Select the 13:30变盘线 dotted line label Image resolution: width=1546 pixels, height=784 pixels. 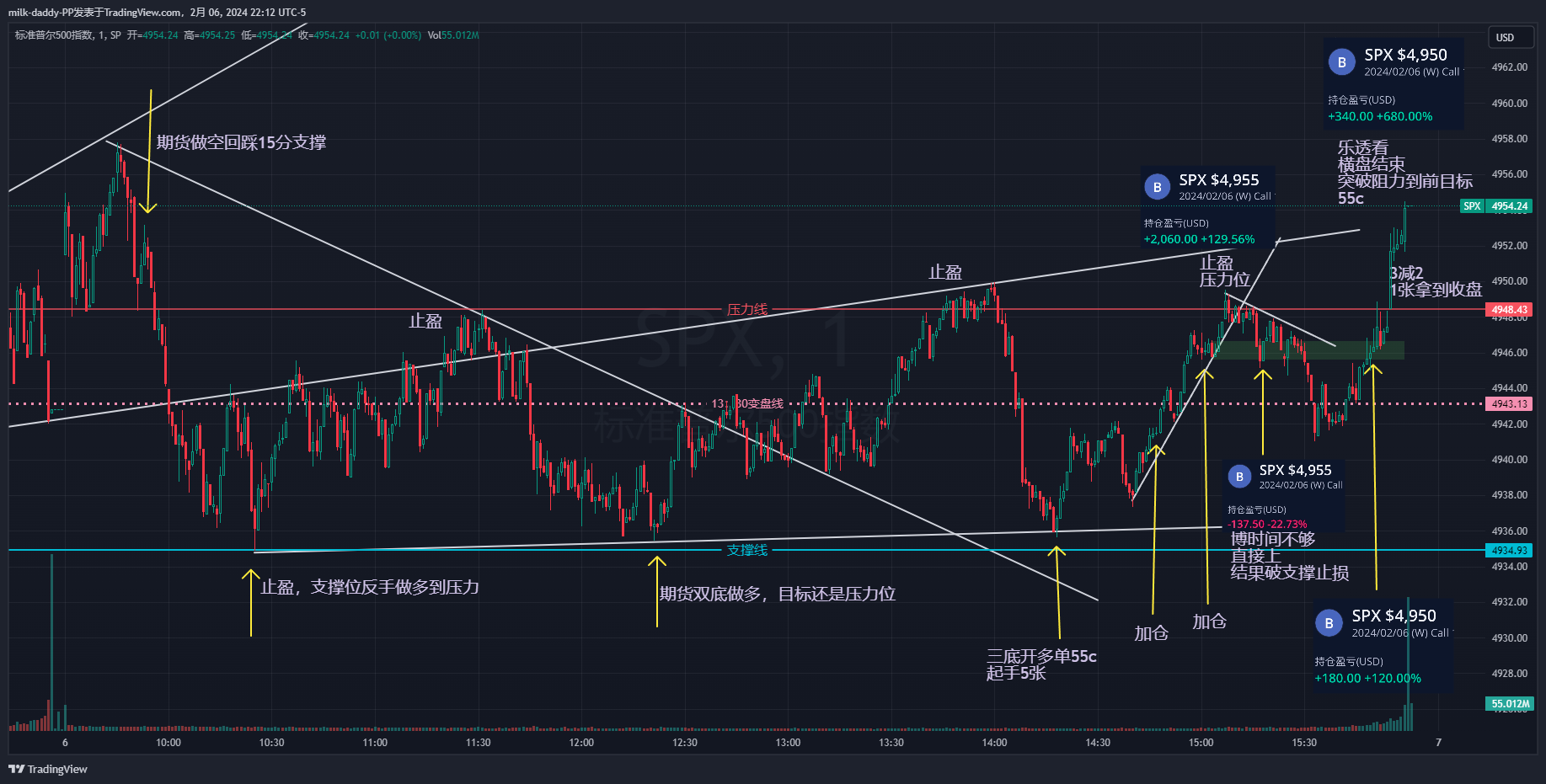[747, 403]
